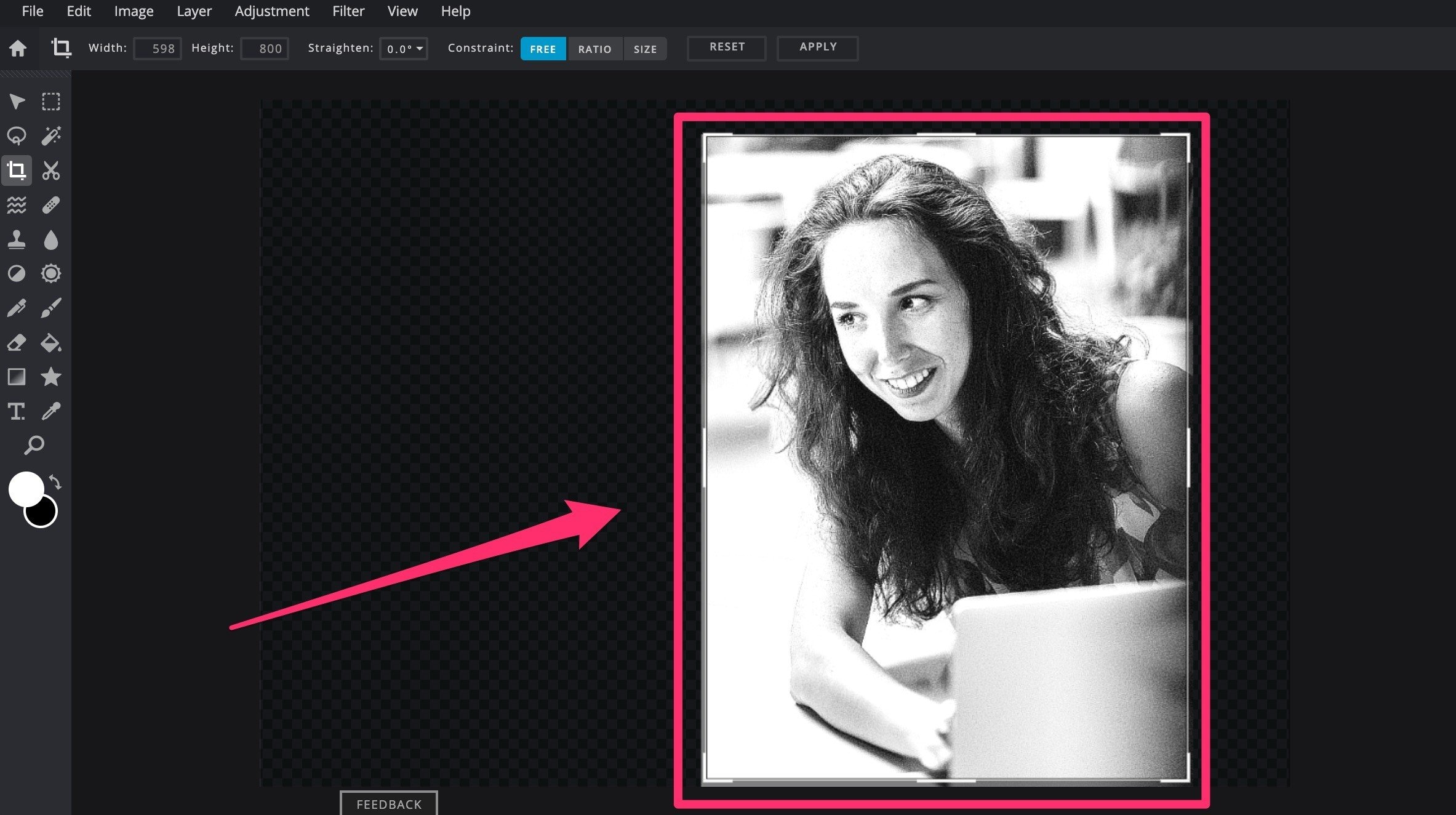The width and height of the screenshot is (1456, 815).
Task: Open the white foreground color swatch
Action: point(24,488)
